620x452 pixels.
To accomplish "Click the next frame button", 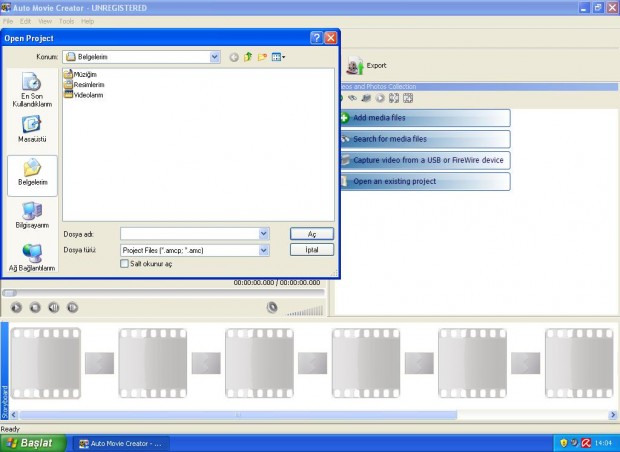I will (x=72, y=307).
